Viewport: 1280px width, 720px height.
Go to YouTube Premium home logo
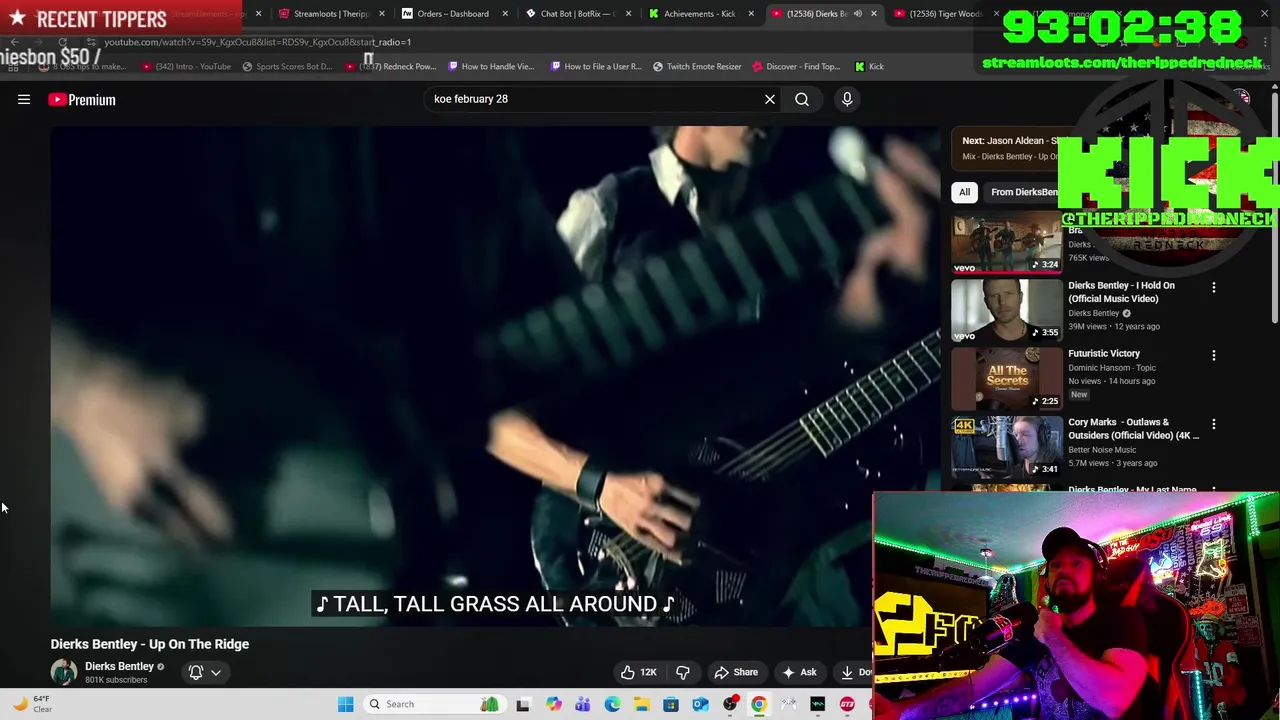pyautogui.click(x=82, y=99)
